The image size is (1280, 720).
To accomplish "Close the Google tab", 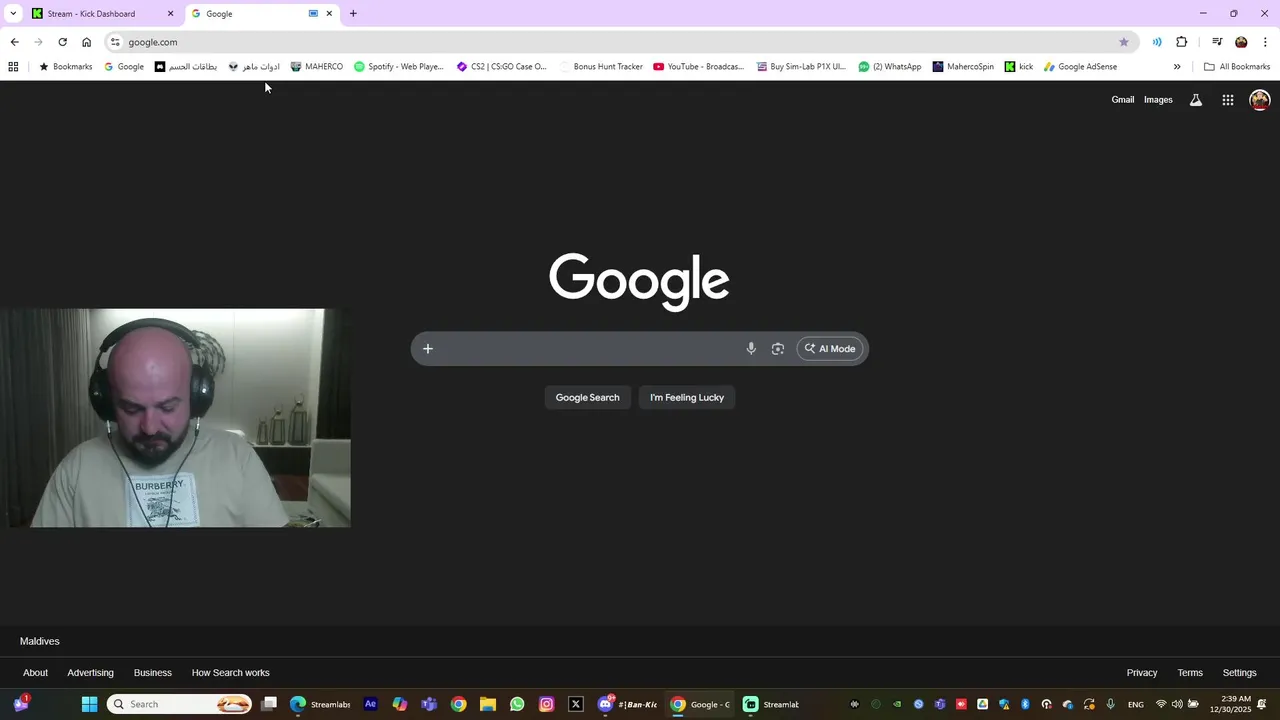I will tap(329, 14).
